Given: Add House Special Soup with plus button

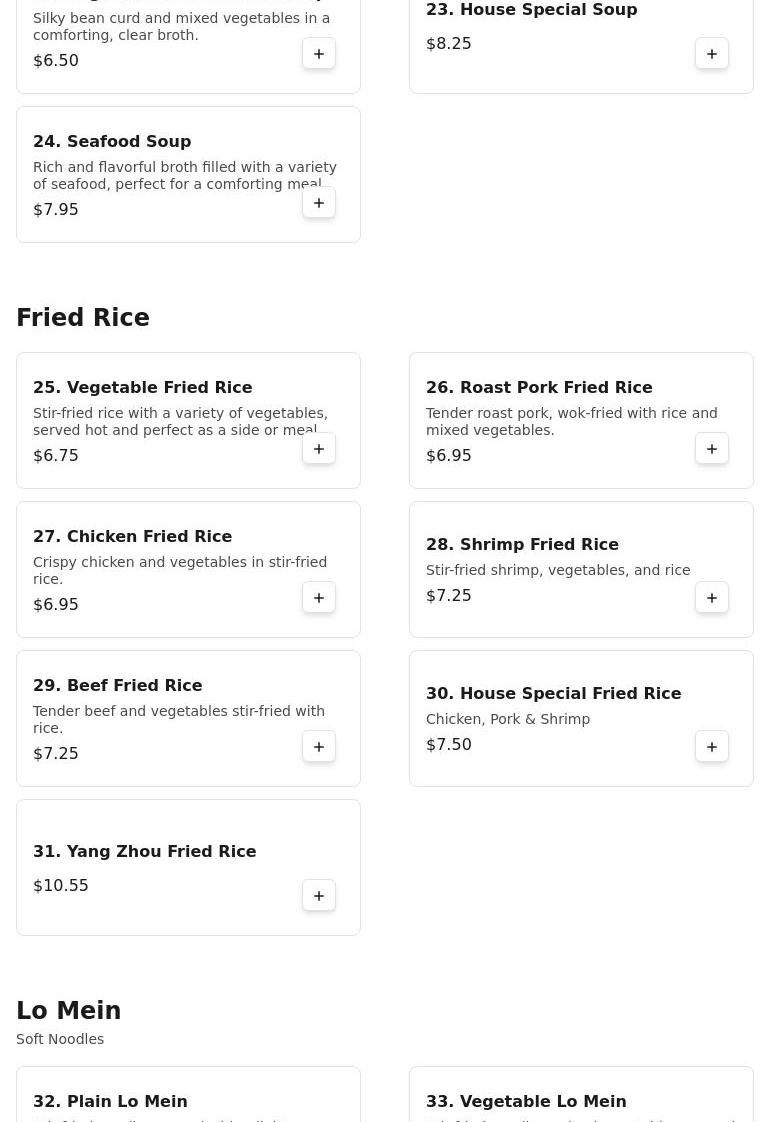Looking at the screenshot, I should point(712,54).
